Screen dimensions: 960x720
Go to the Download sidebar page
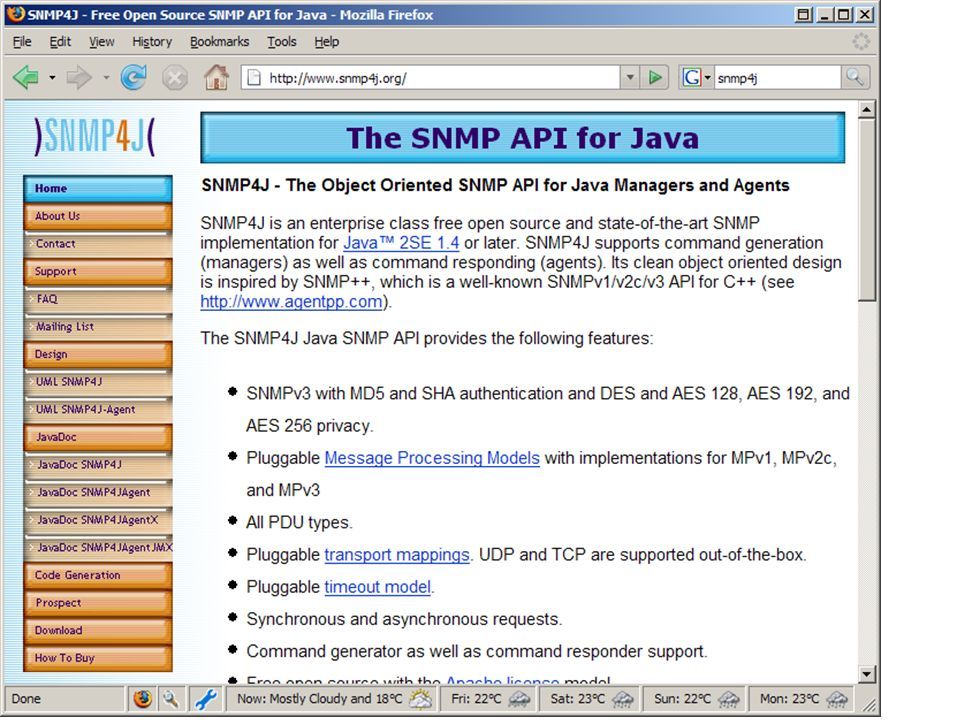(98, 631)
